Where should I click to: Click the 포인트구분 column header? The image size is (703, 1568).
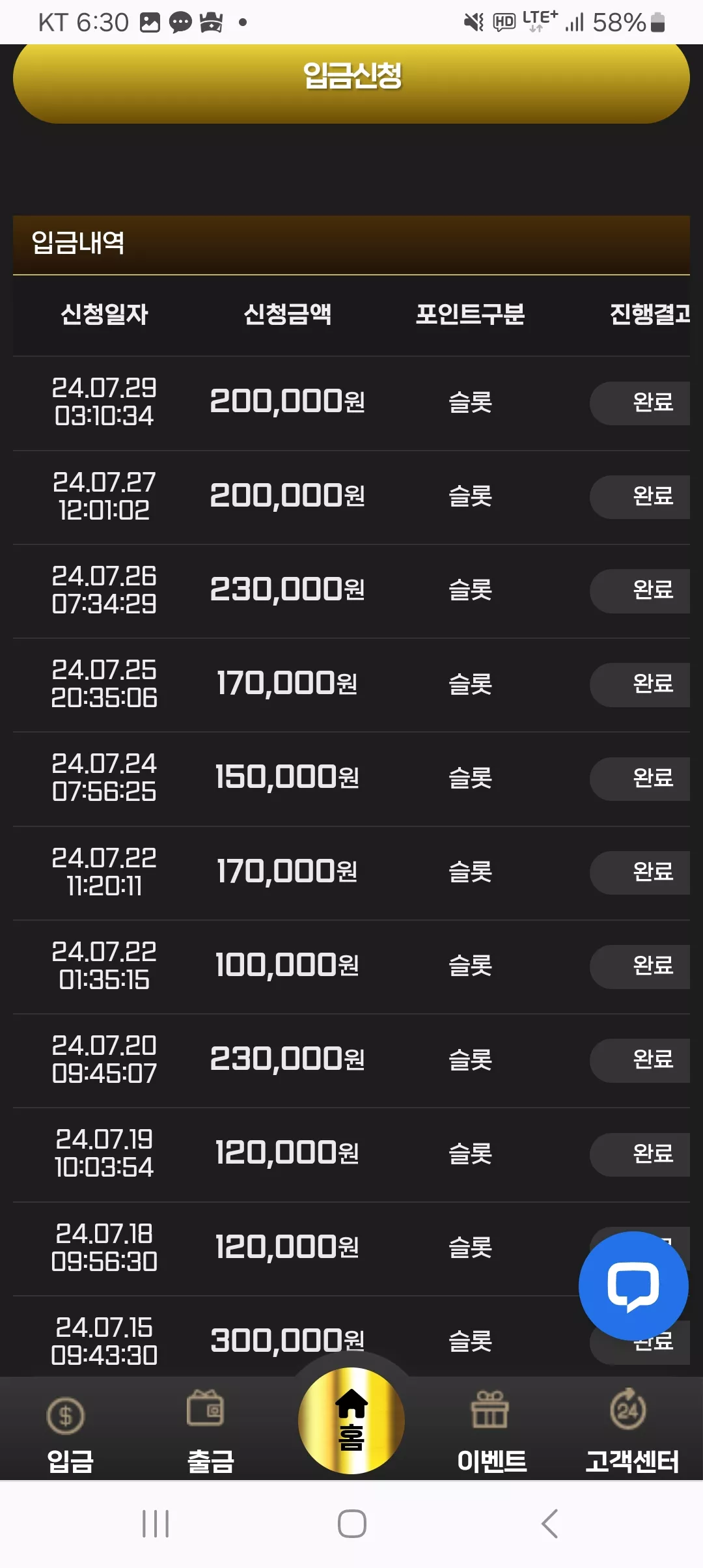click(x=470, y=315)
